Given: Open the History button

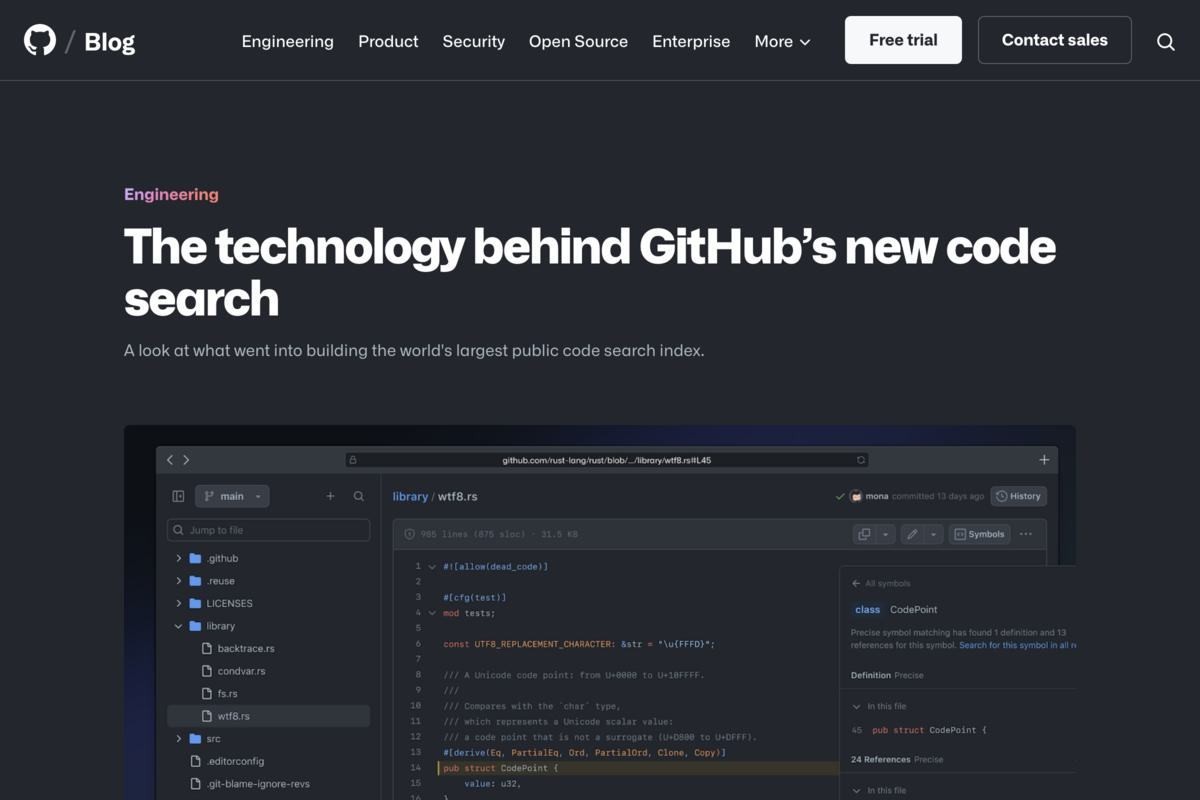Looking at the screenshot, I should point(1018,496).
